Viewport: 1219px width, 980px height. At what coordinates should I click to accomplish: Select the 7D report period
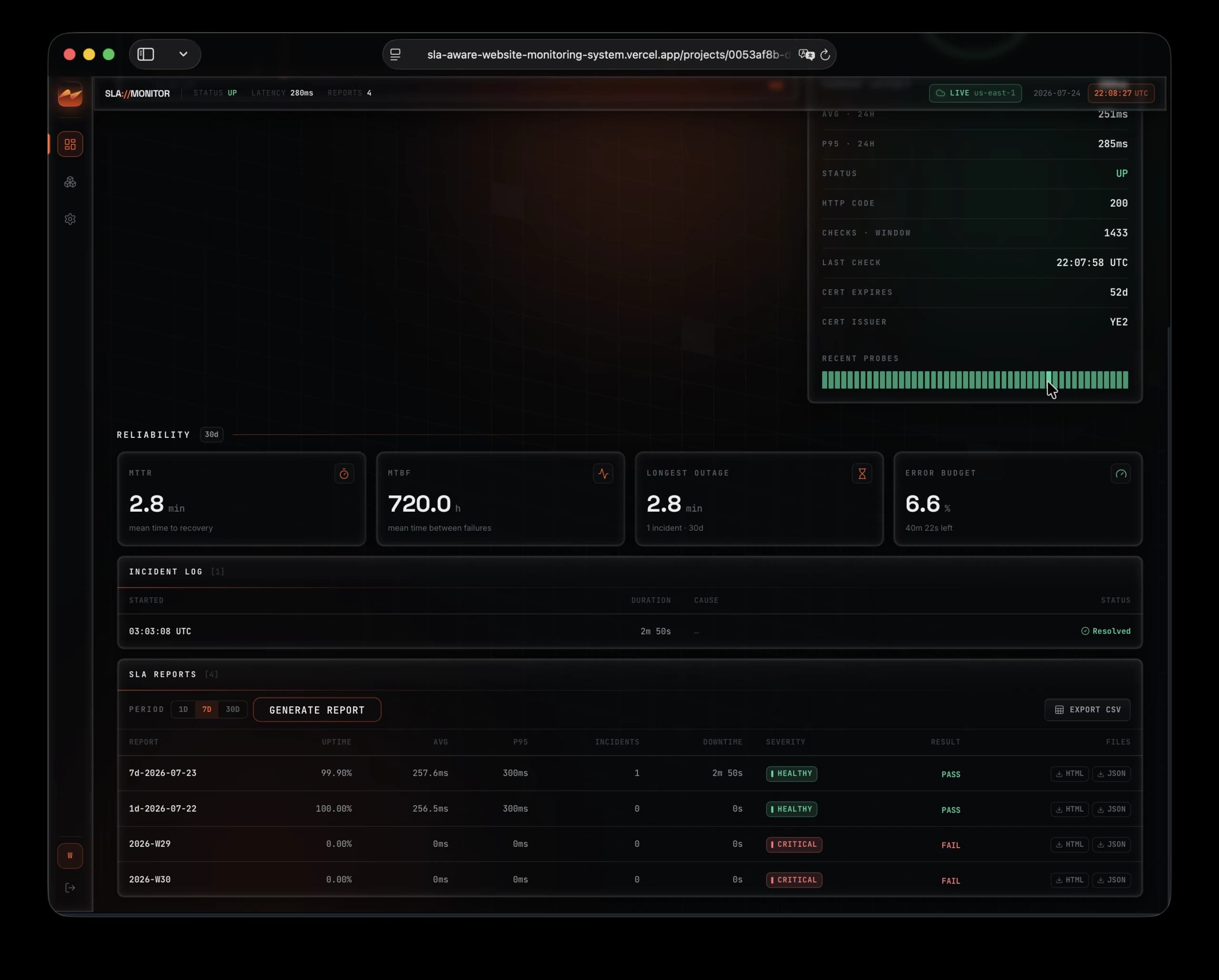[x=207, y=709]
